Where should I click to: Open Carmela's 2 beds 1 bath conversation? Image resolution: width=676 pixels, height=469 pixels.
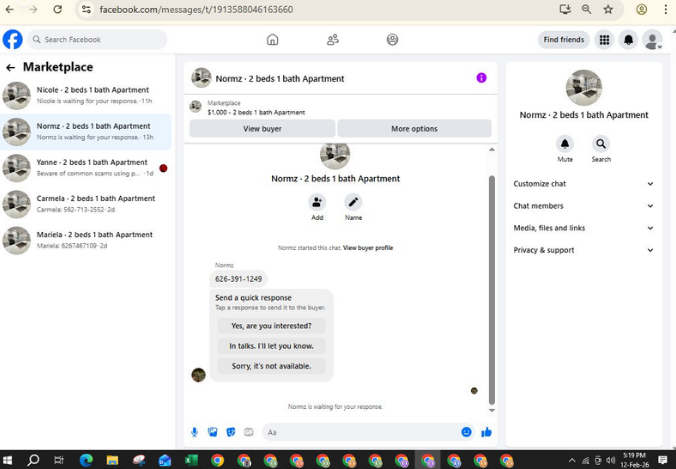pyautogui.click(x=86, y=204)
